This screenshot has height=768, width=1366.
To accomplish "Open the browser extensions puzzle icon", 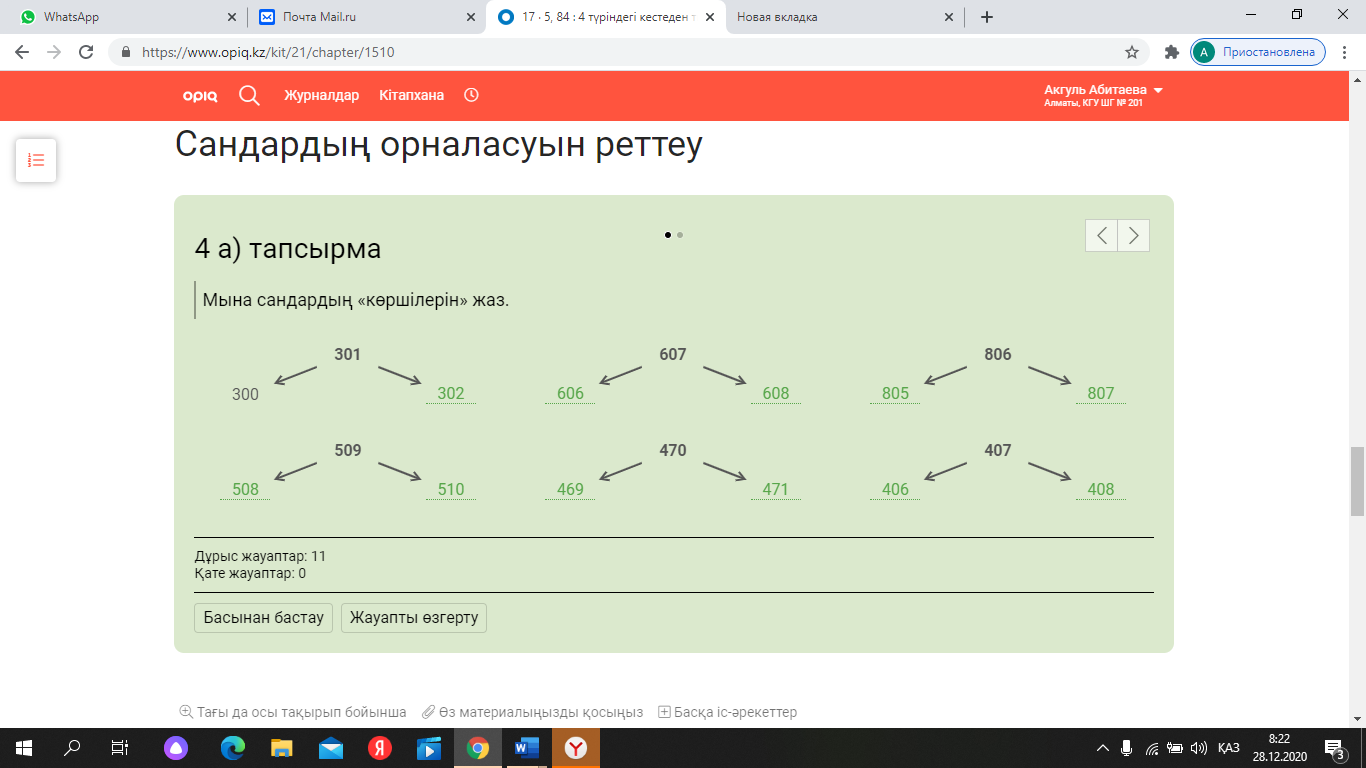I will tap(1172, 52).
